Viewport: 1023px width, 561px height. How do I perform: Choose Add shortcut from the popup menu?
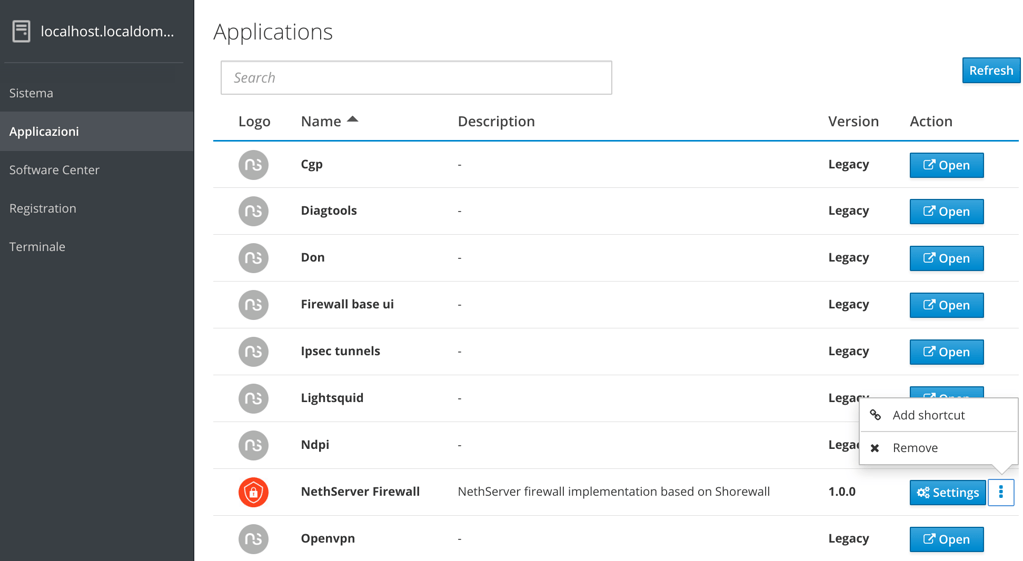click(x=928, y=415)
